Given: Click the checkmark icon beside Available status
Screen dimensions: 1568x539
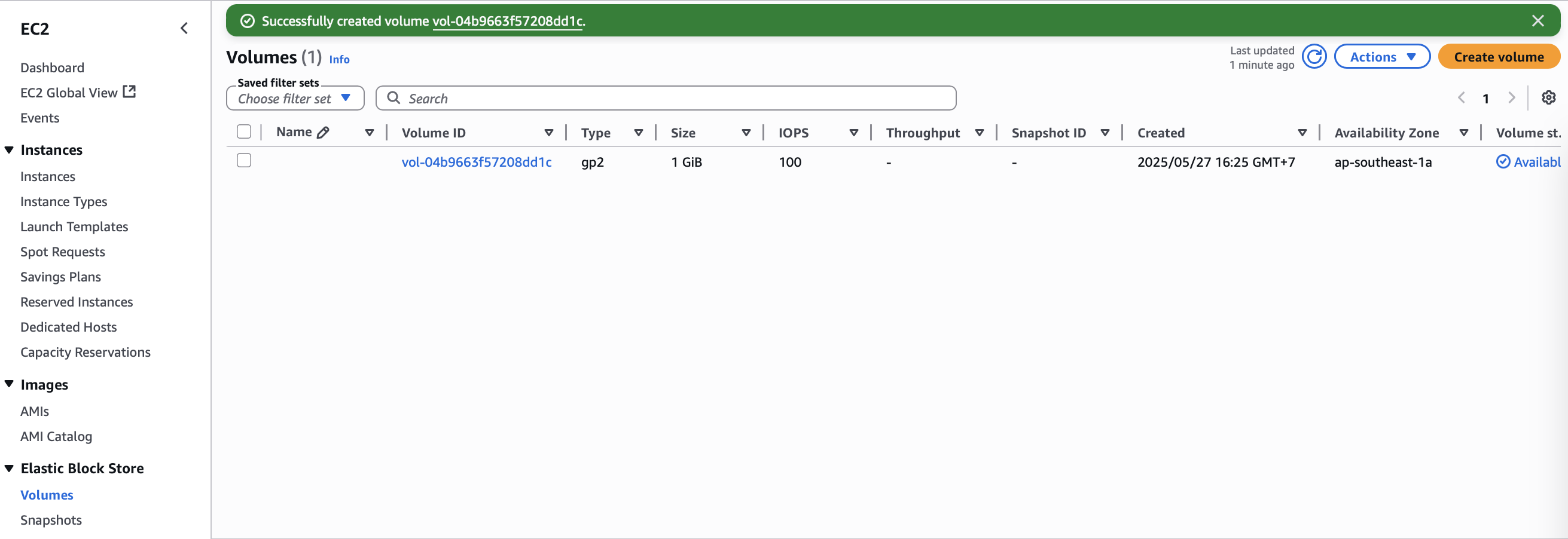Looking at the screenshot, I should (x=1503, y=162).
